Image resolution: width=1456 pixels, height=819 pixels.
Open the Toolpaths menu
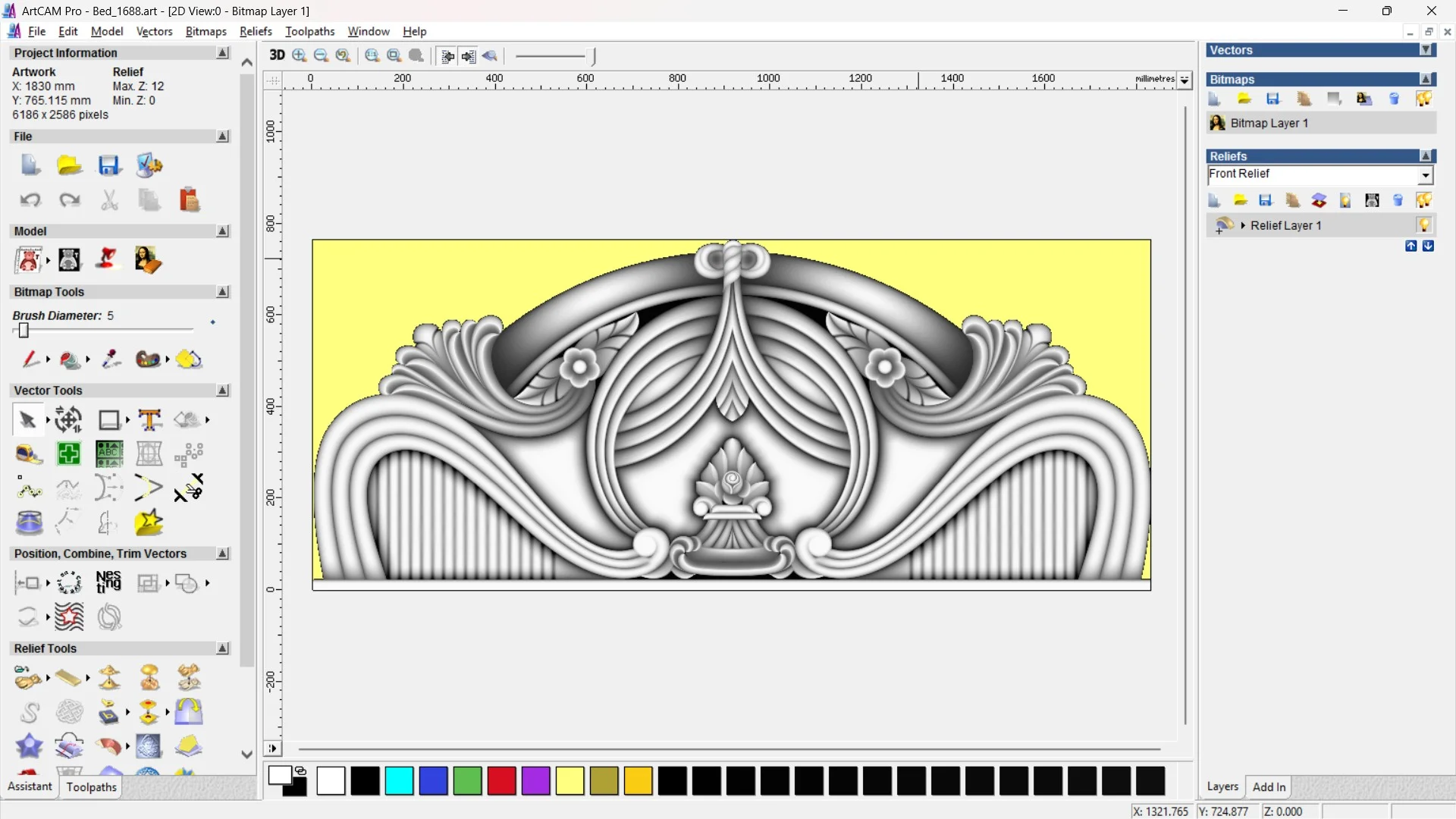coord(309,31)
